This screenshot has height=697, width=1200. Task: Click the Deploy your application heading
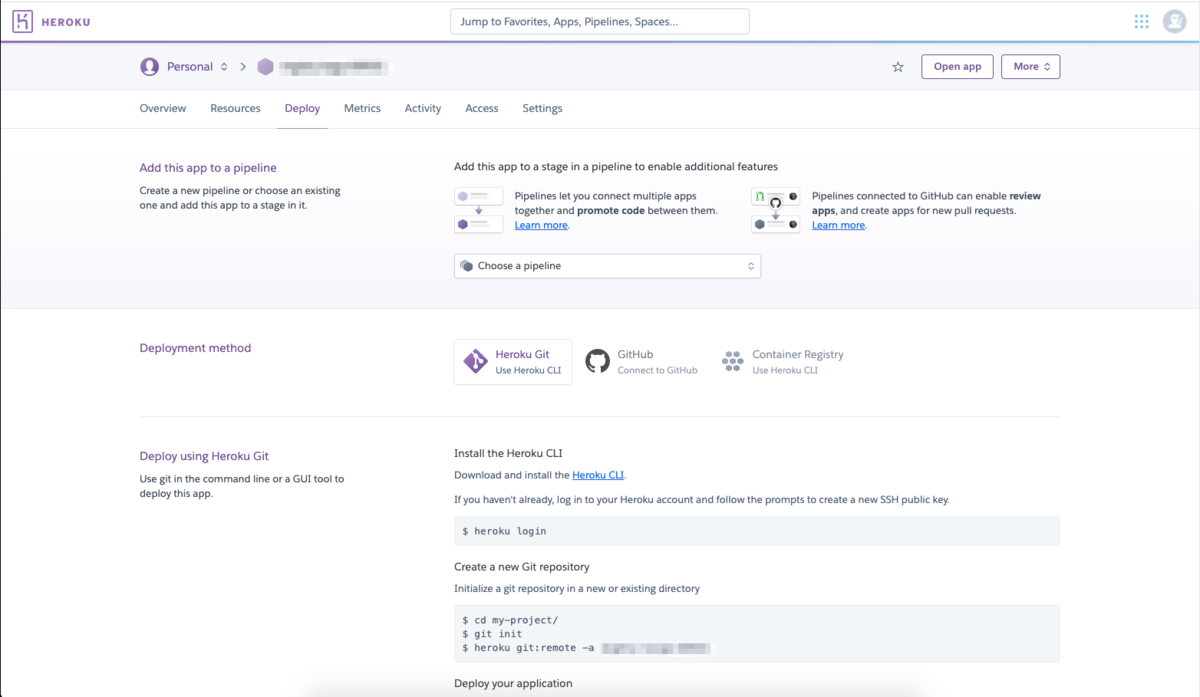[x=513, y=684]
